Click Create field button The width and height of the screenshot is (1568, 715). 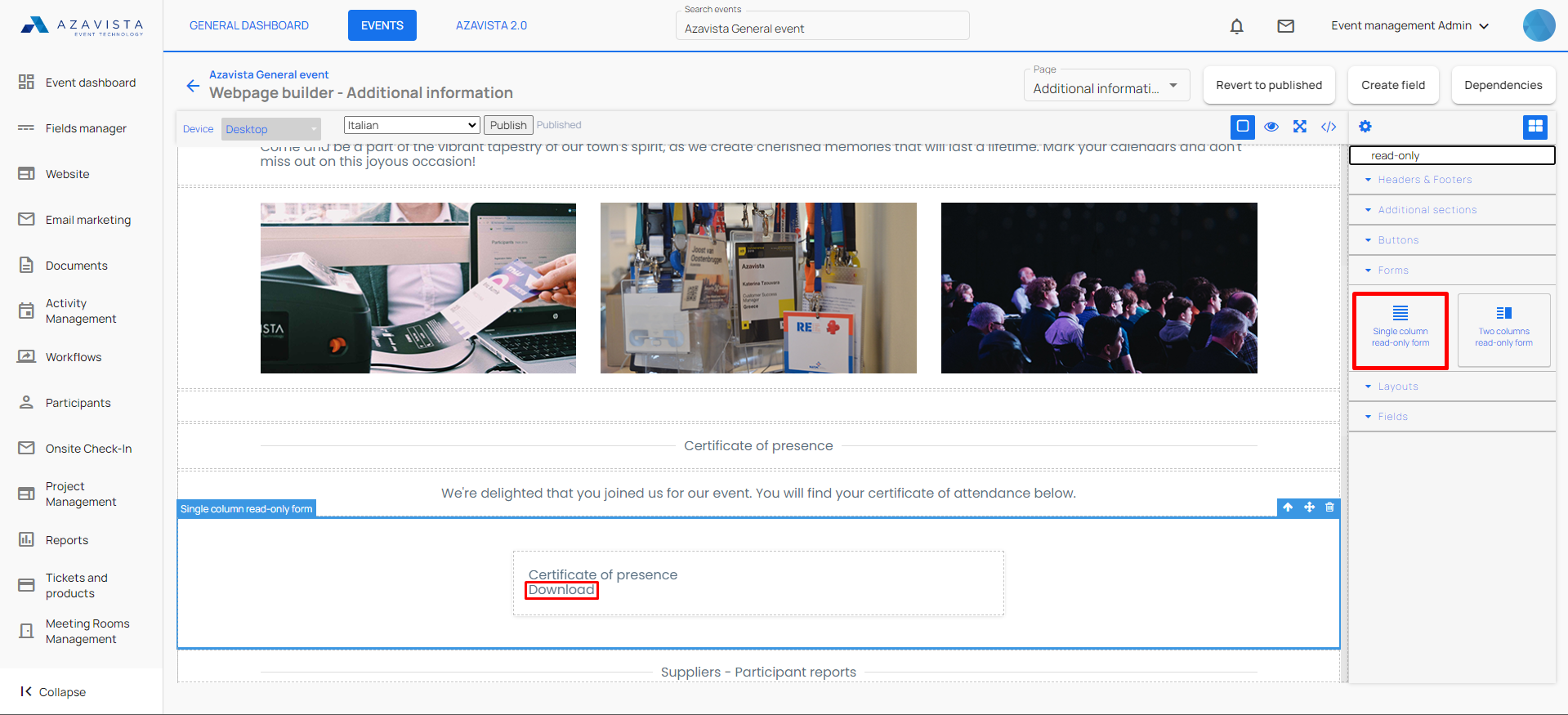pos(1393,85)
